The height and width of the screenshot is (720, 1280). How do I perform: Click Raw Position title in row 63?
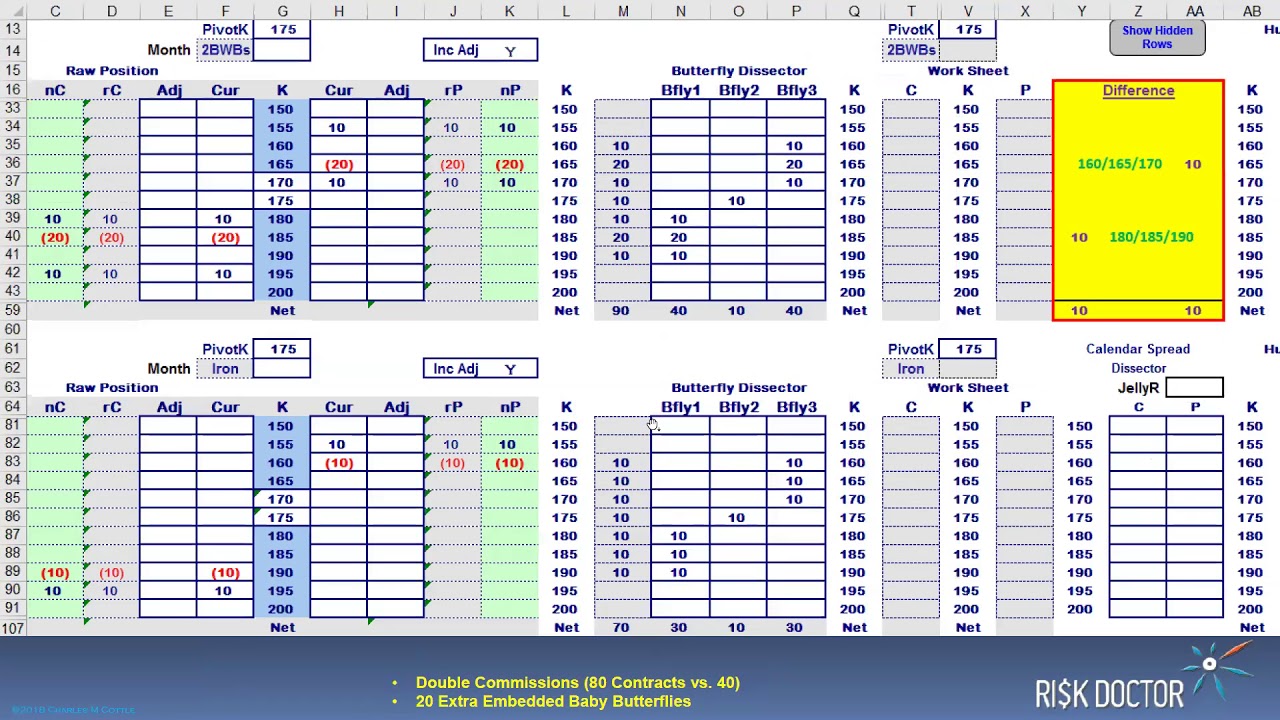(112, 387)
